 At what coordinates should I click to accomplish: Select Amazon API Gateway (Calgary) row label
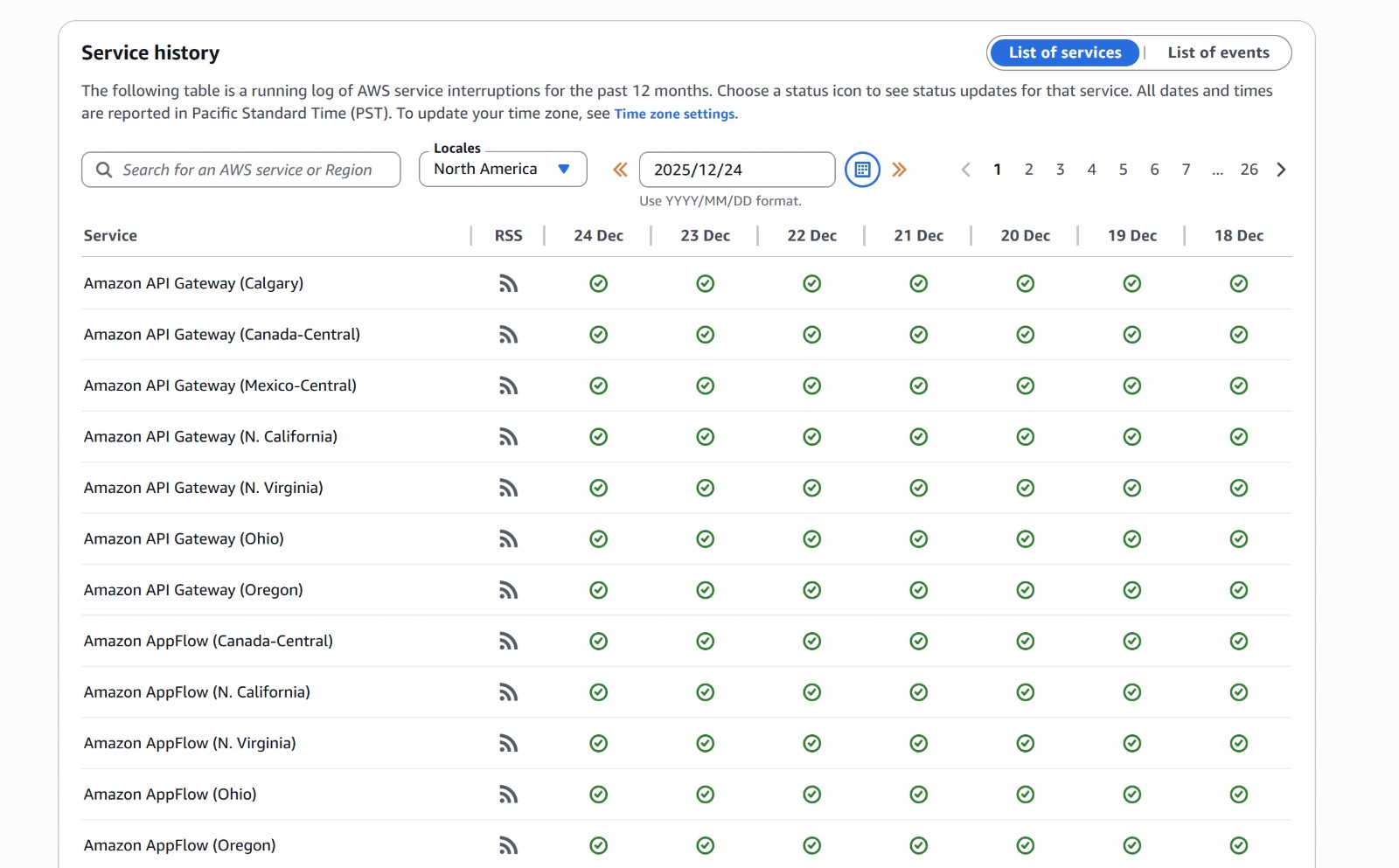[x=193, y=283]
